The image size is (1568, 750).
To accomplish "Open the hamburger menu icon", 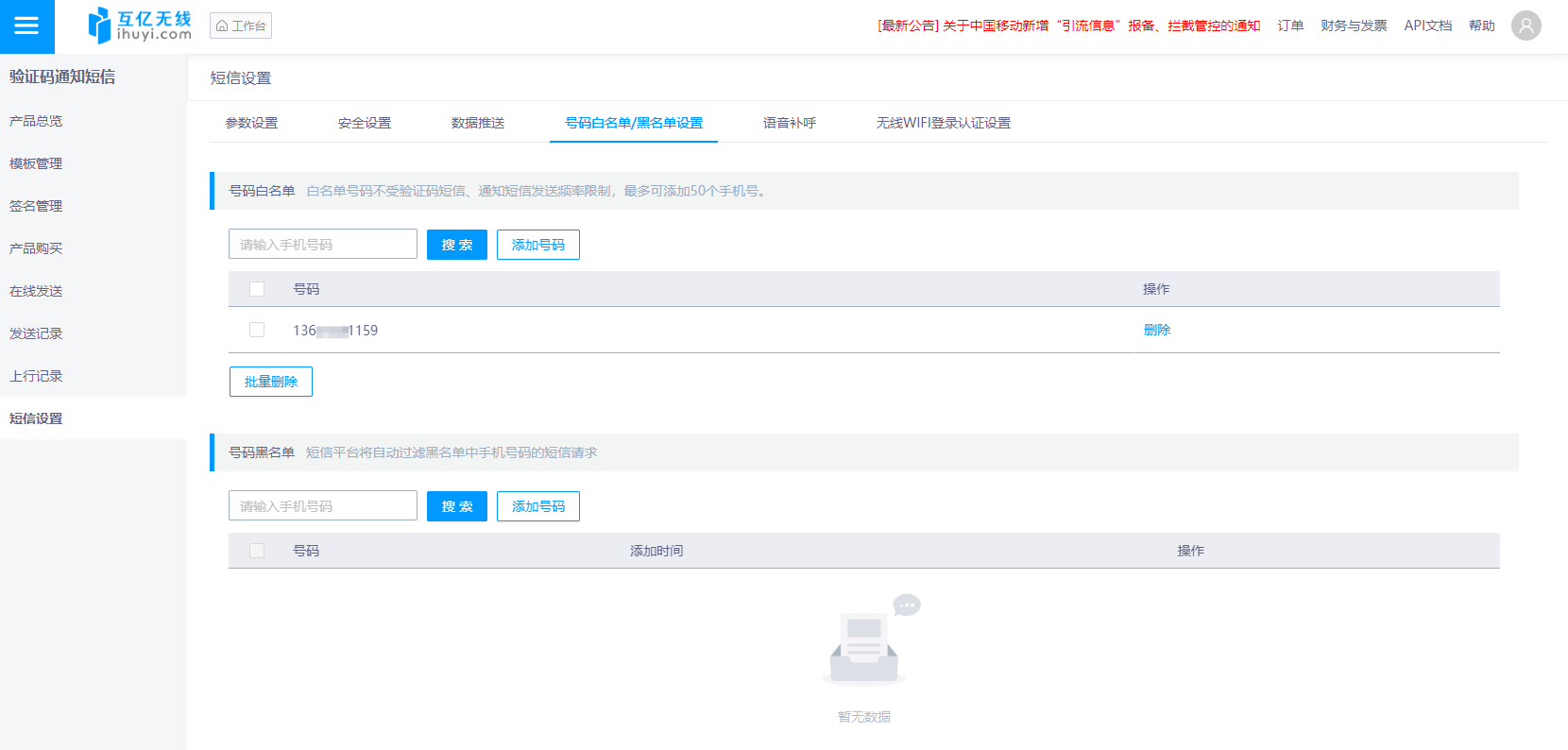I will tap(26, 26).
